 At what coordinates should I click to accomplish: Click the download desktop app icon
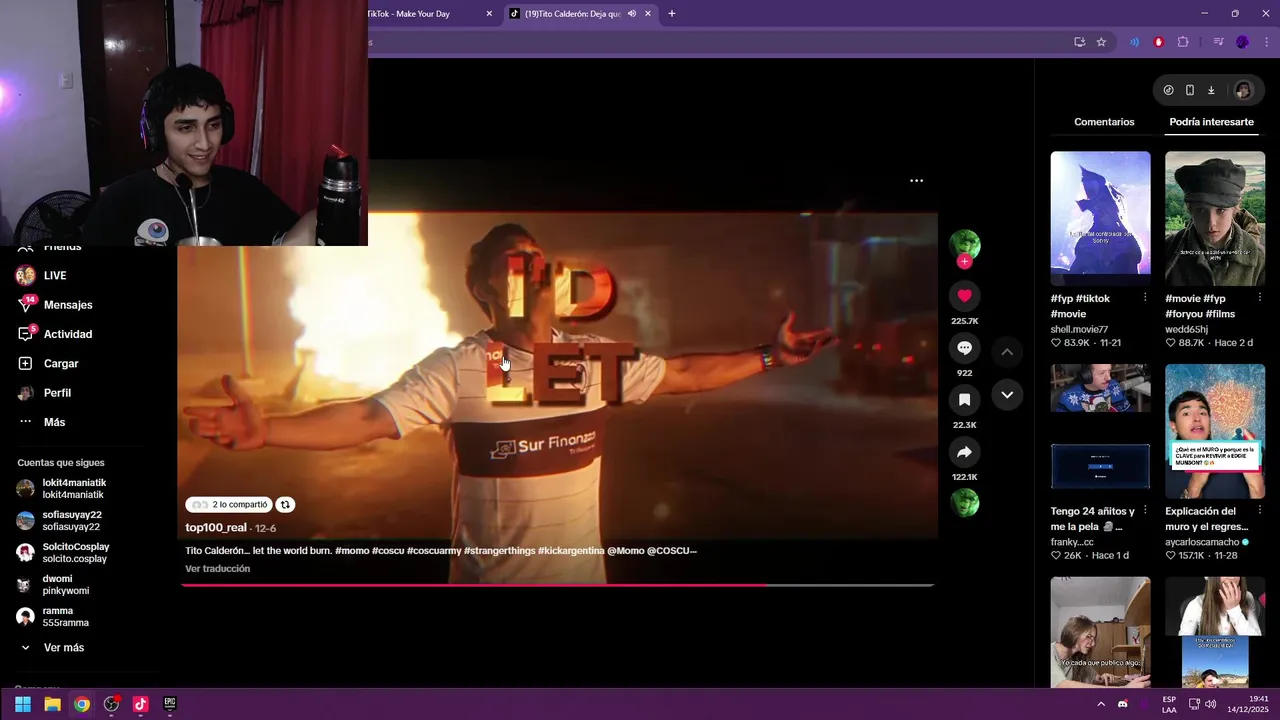tap(1211, 90)
